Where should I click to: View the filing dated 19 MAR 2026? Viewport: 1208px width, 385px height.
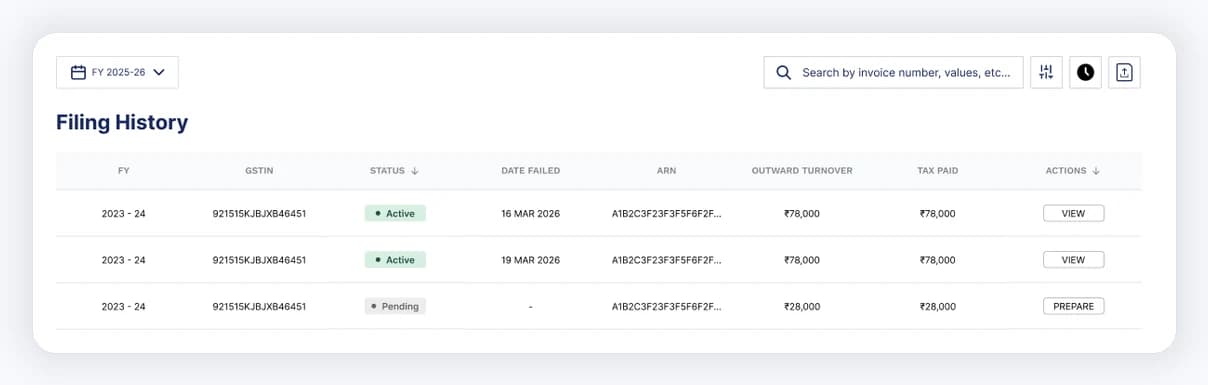click(x=1073, y=260)
